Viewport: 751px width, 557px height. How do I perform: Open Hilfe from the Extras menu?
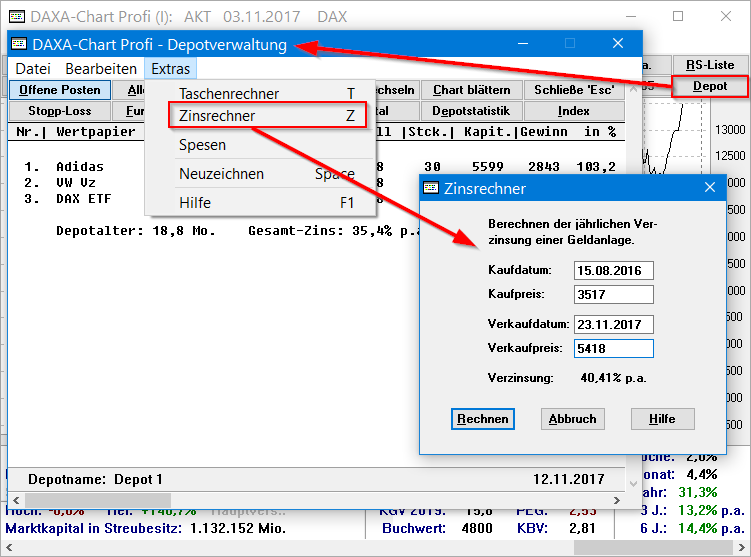pyautogui.click(x=195, y=203)
